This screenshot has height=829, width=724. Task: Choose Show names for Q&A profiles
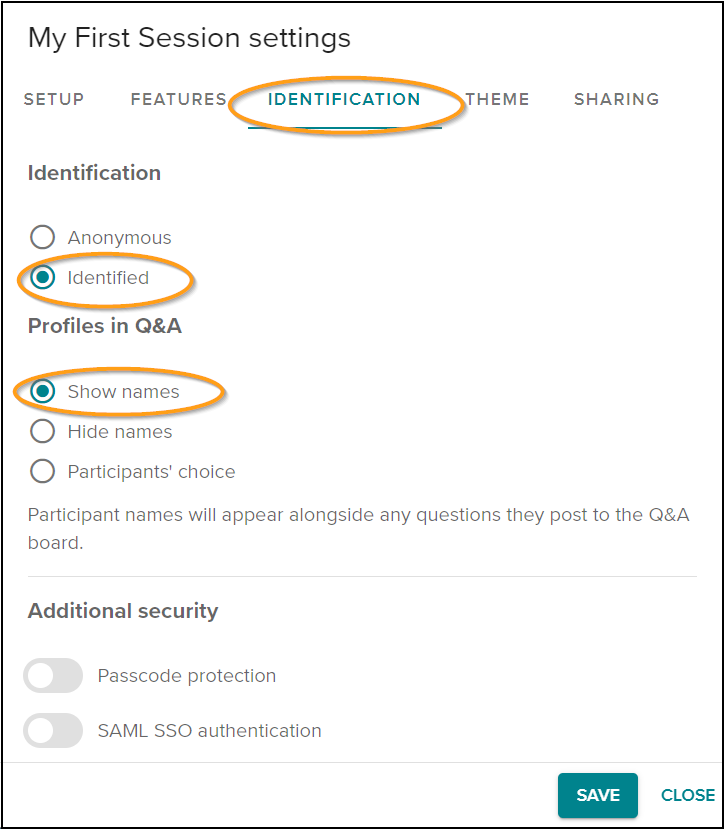[x=42, y=391]
